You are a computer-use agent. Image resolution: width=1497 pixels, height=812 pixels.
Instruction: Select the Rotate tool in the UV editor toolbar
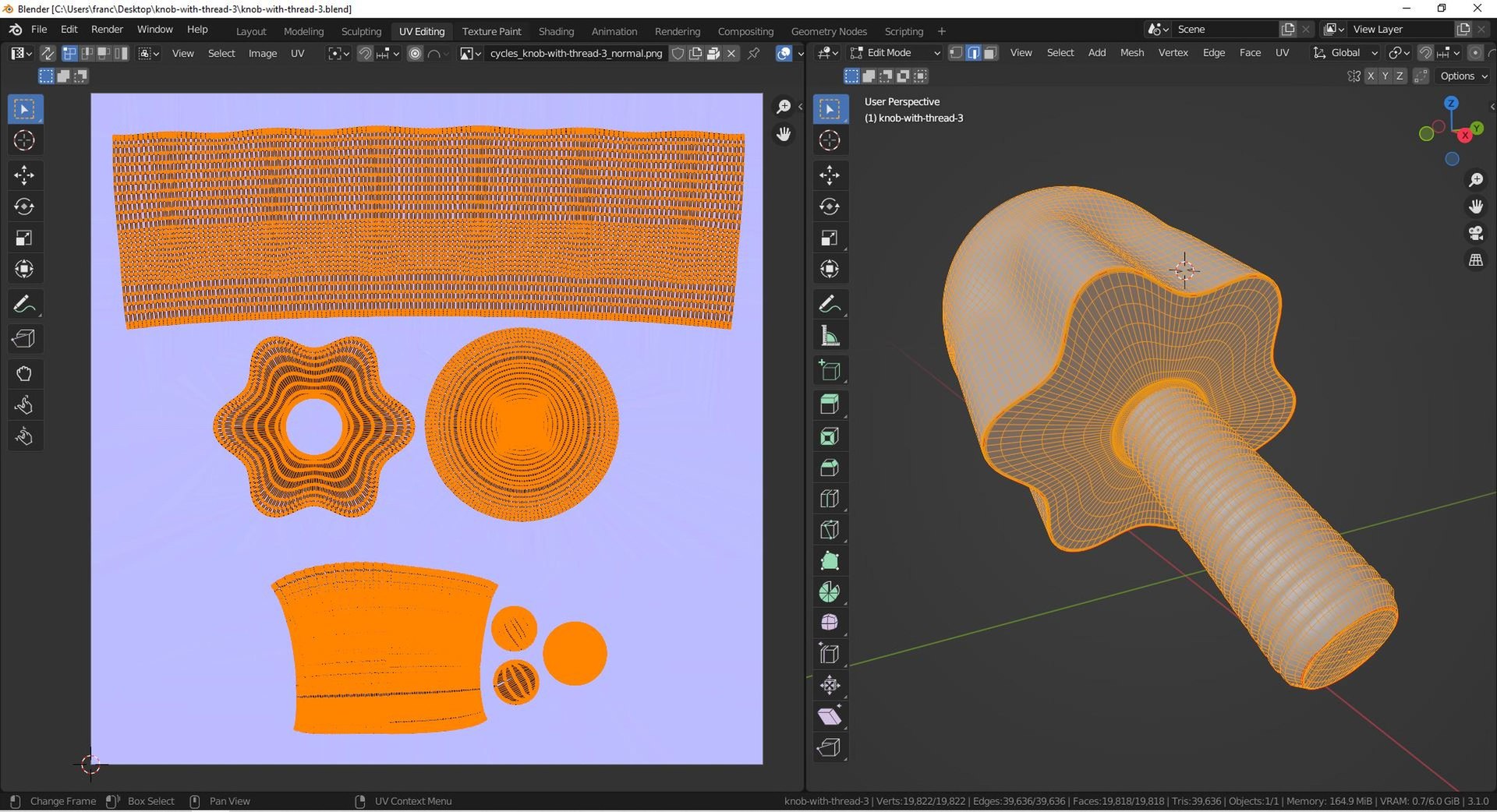tap(24, 207)
